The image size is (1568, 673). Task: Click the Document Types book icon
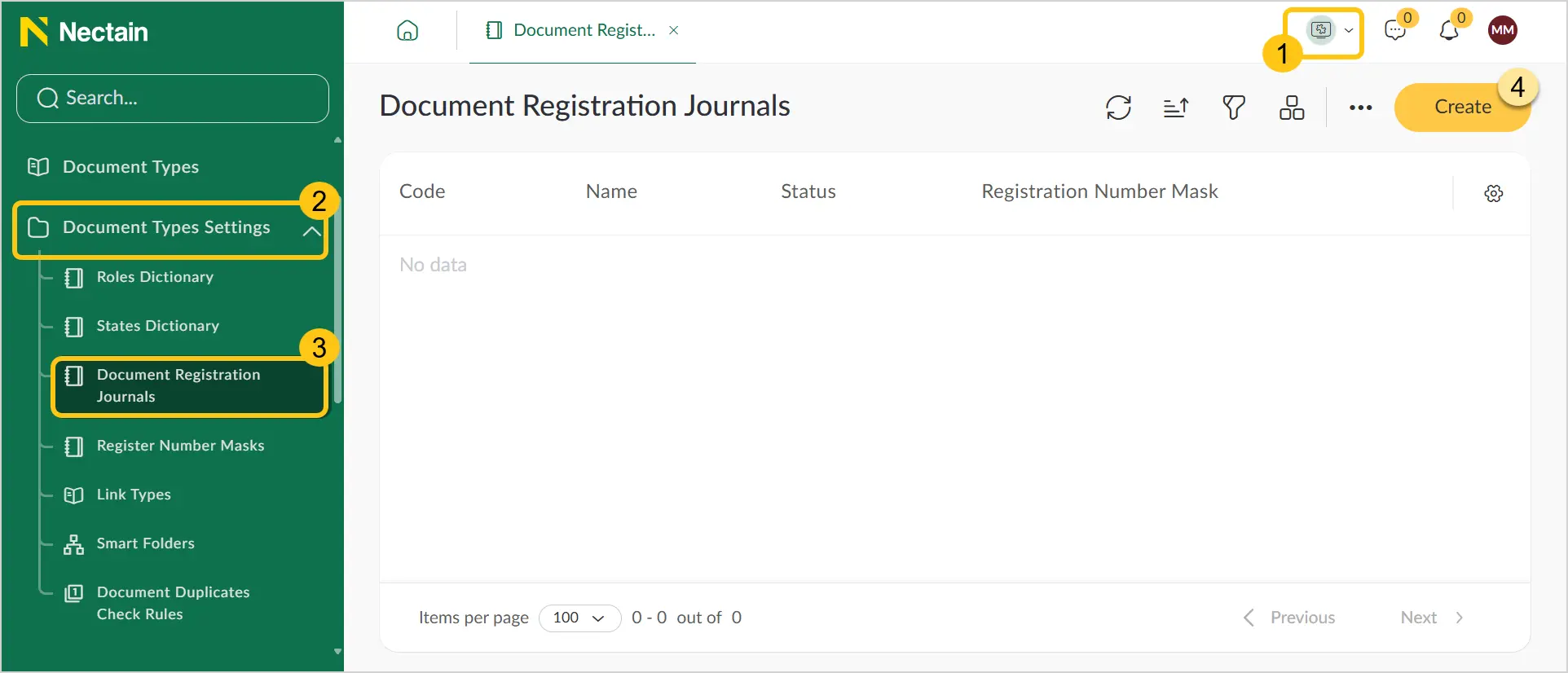coord(38,167)
